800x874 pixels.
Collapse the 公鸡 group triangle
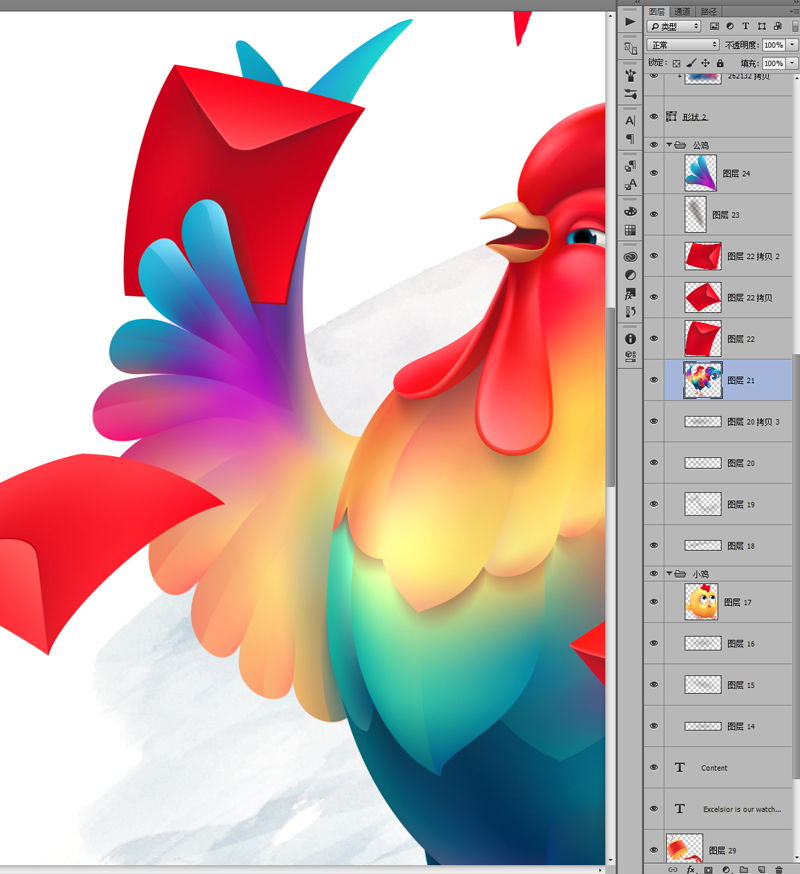pos(669,145)
